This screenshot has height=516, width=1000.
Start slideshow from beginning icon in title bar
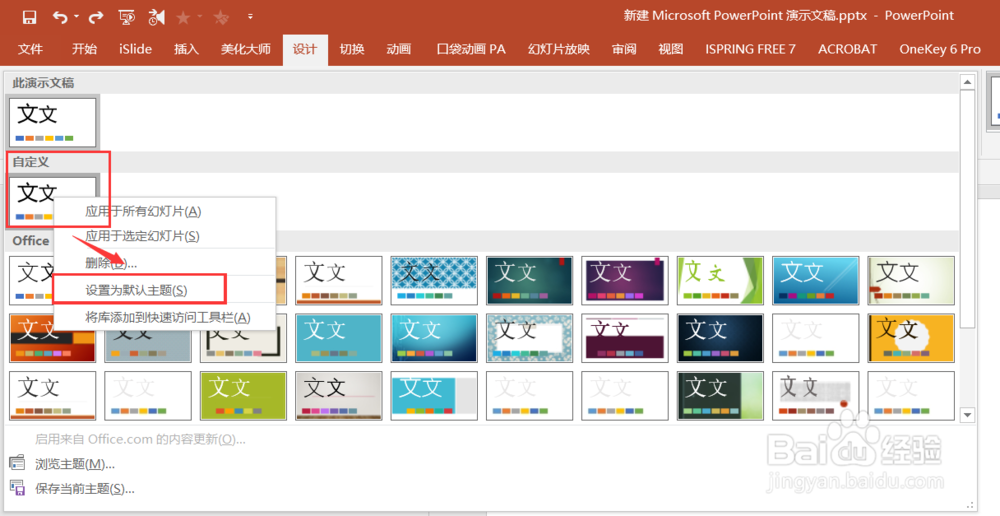[x=126, y=17]
